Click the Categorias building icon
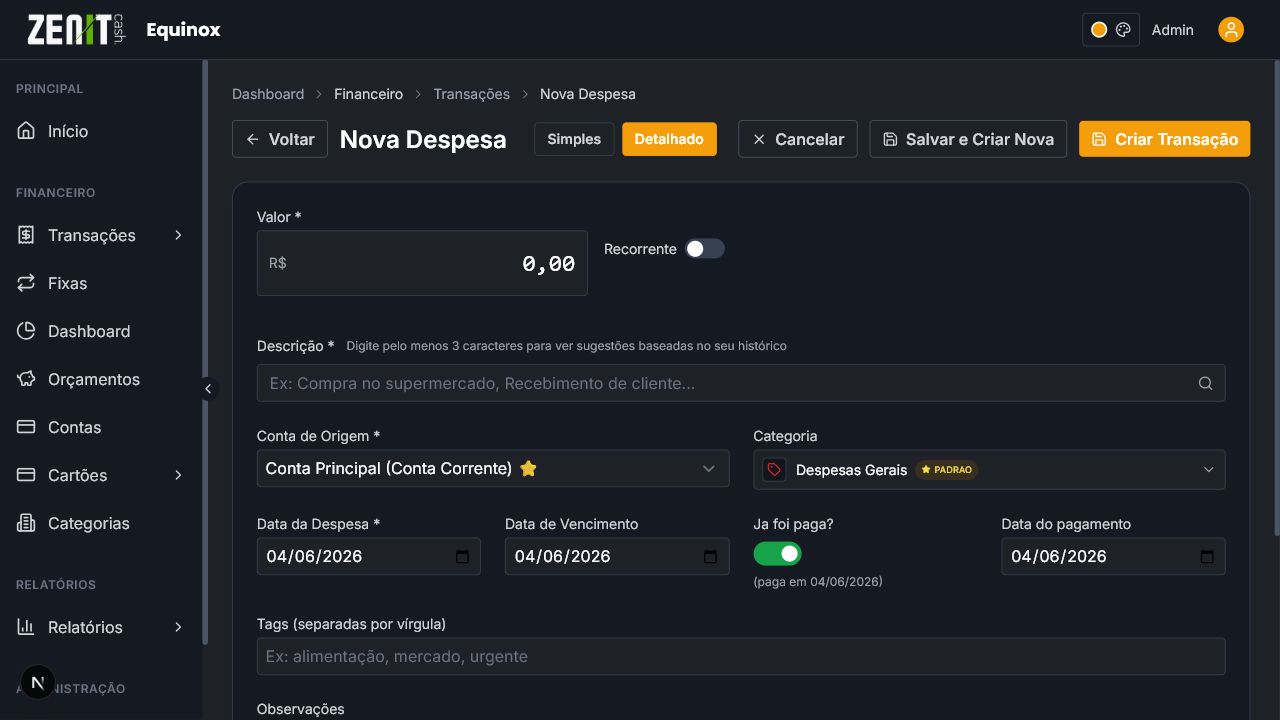 [26, 523]
